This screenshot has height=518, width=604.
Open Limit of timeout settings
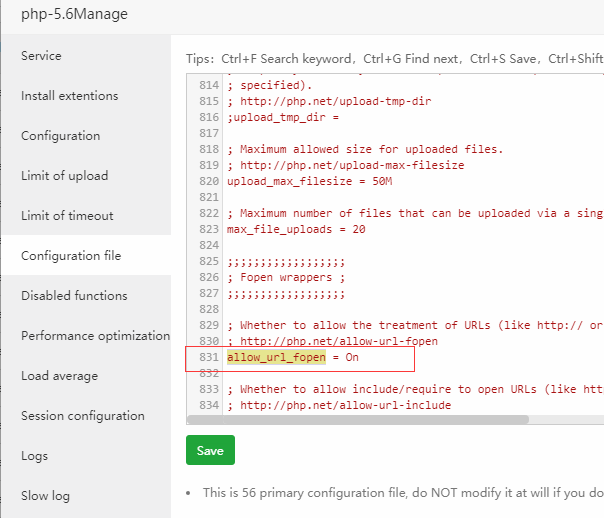point(67,216)
